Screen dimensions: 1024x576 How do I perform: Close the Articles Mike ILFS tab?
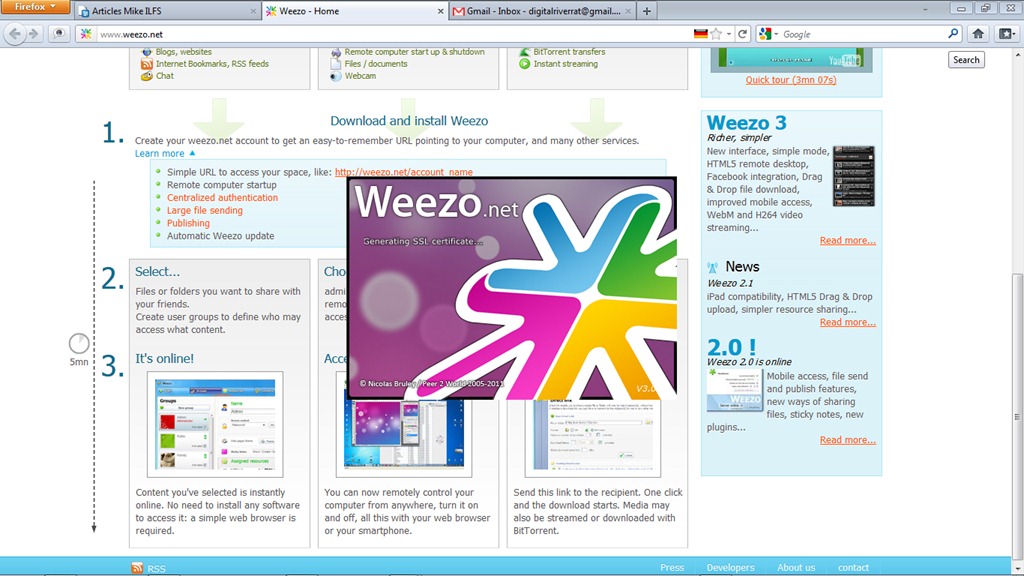(x=253, y=11)
